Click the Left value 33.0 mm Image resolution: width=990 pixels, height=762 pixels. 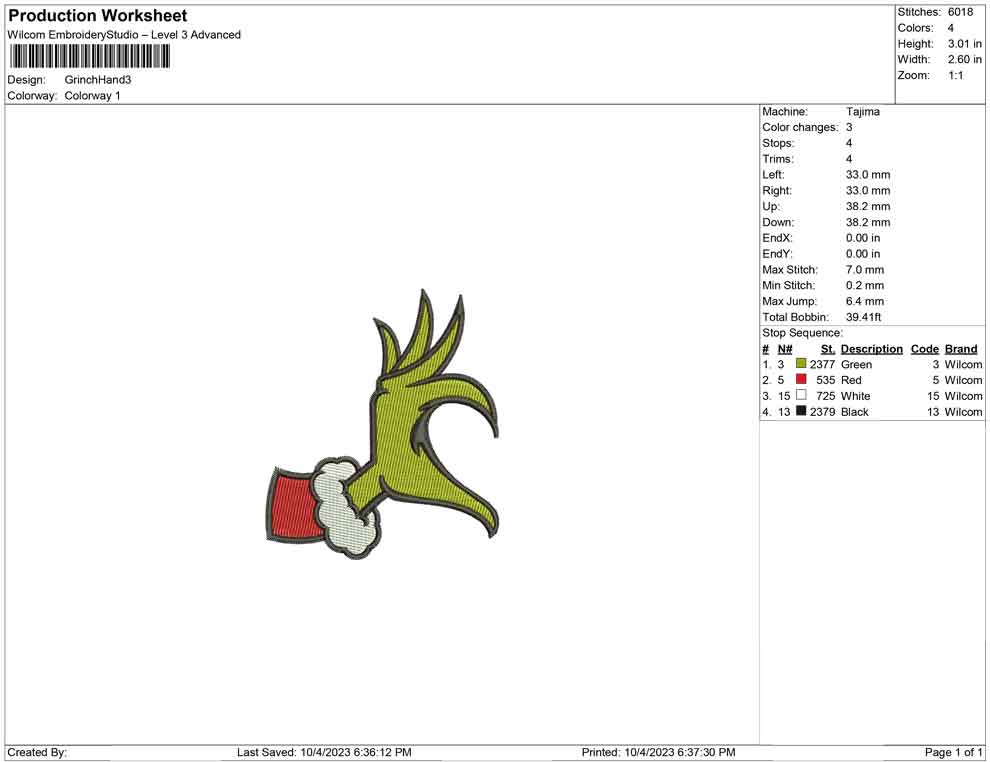coord(868,175)
